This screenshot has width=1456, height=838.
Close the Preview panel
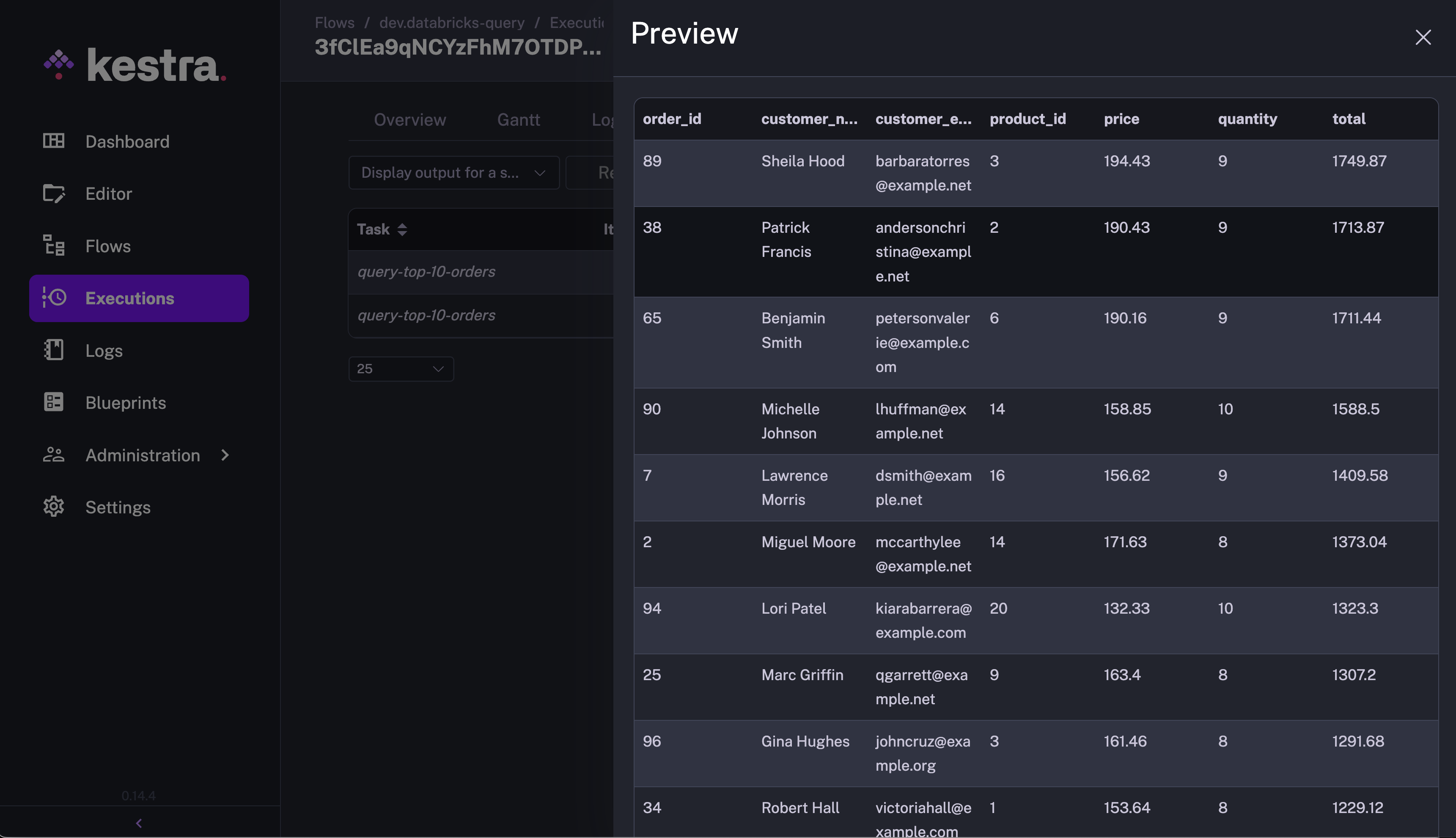pos(1422,37)
